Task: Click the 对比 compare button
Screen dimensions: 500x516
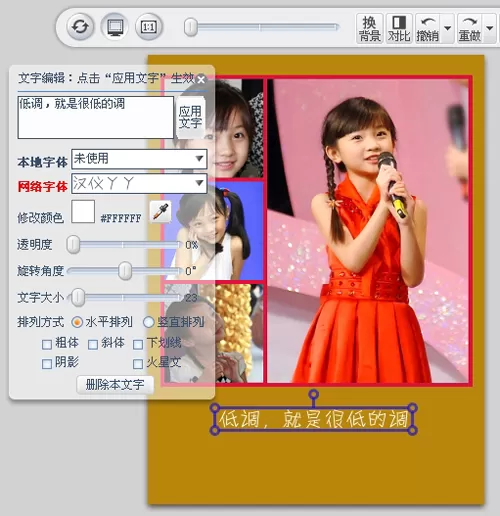Action: click(x=399, y=29)
